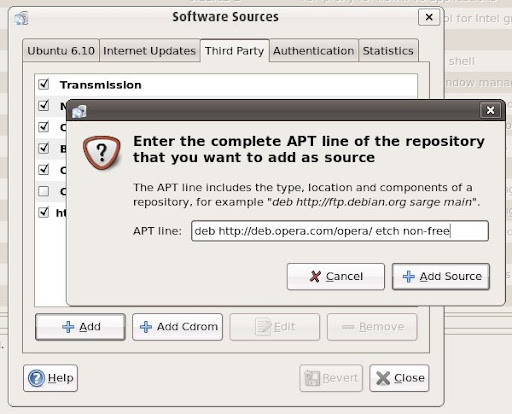Click the blue help circle icon
The image size is (512, 414).
pos(36,378)
